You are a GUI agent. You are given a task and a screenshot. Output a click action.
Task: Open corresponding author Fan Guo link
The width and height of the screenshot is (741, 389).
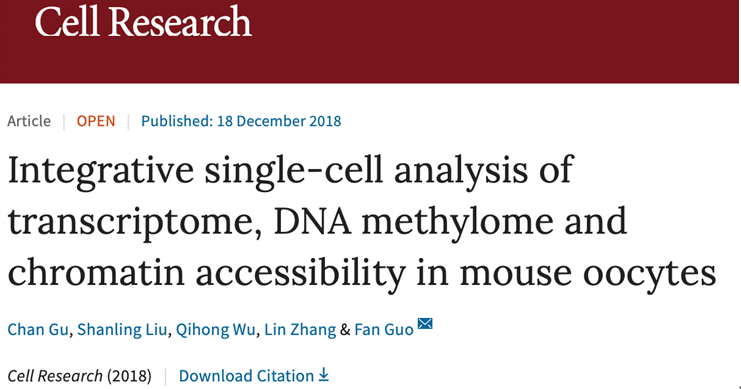point(384,329)
